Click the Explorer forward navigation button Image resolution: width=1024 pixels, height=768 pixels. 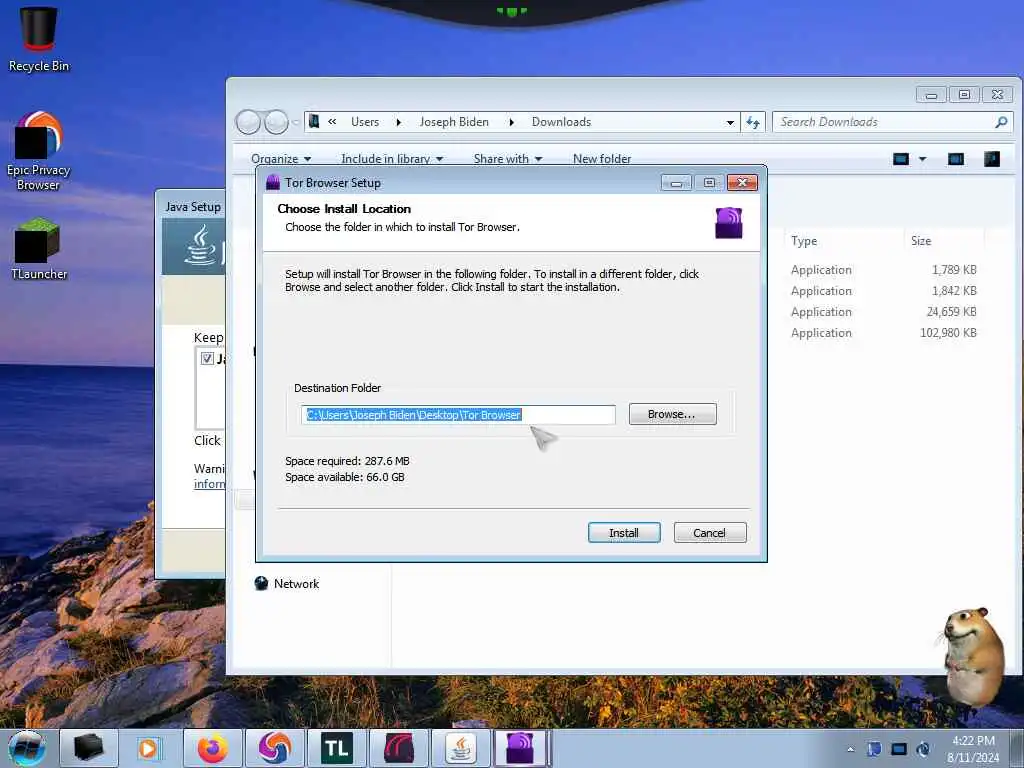(x=276, y=122)
